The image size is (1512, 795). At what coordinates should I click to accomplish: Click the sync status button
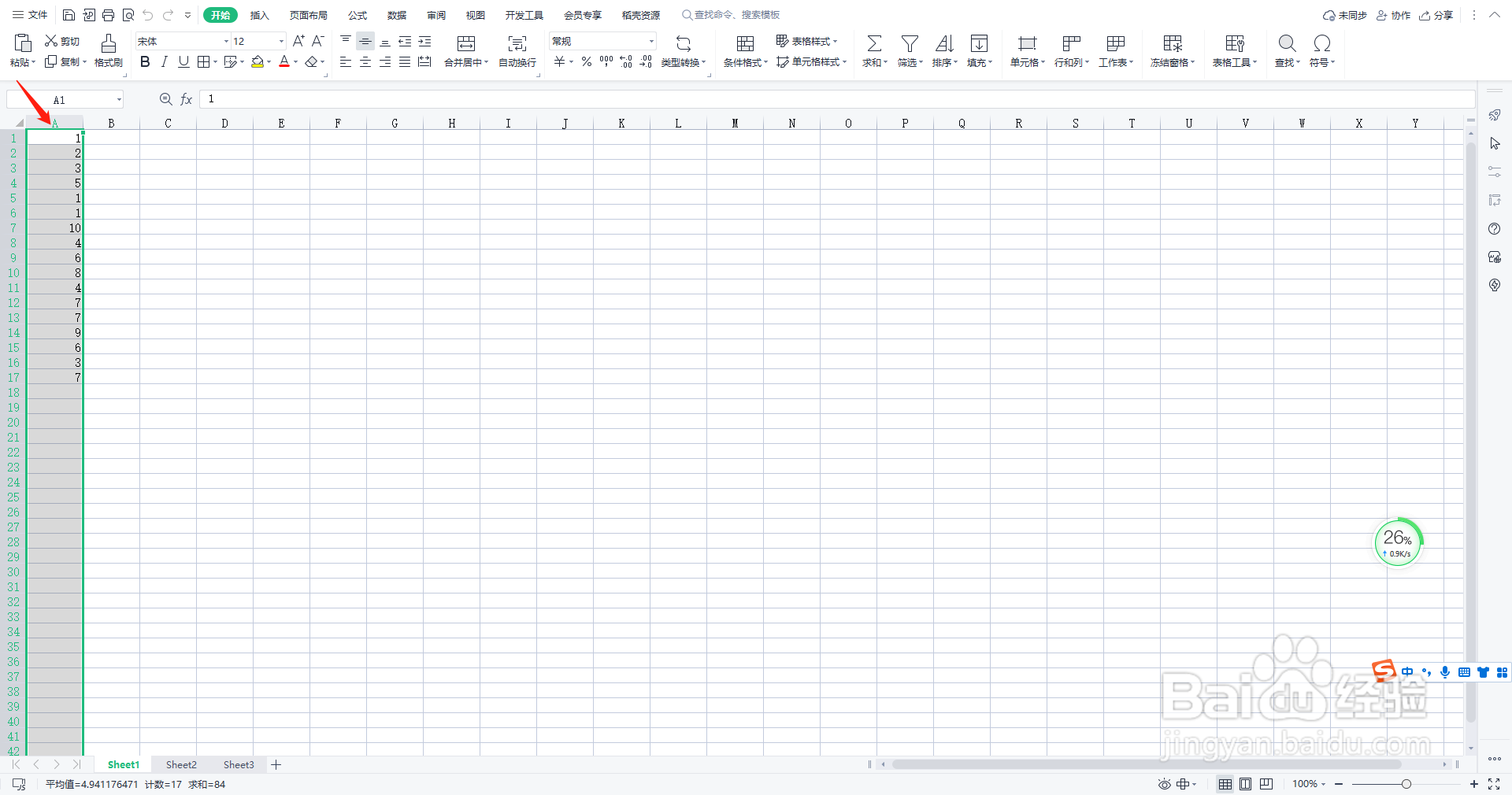[x=1345, y=15]
